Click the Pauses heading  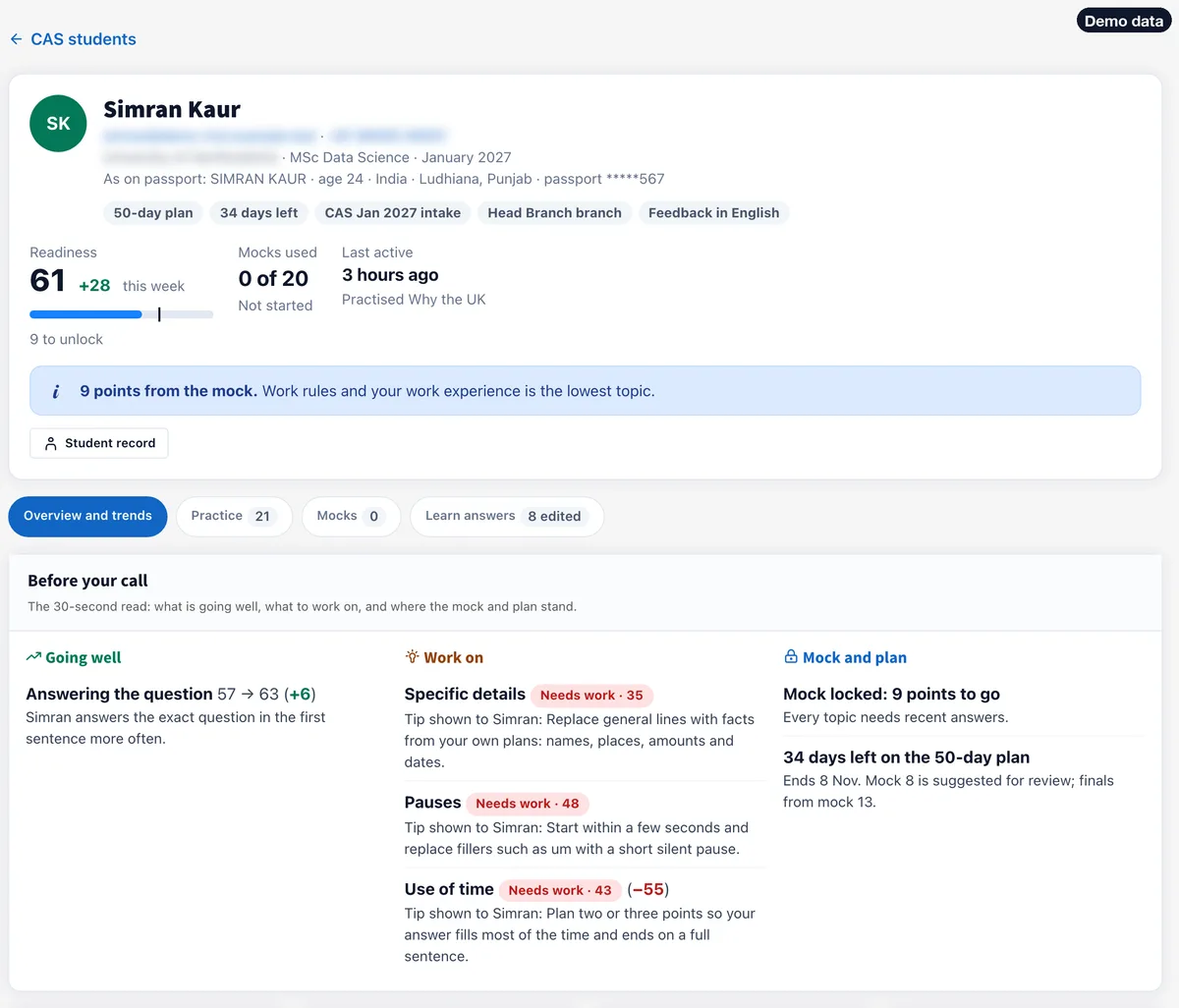click(432, 803)
